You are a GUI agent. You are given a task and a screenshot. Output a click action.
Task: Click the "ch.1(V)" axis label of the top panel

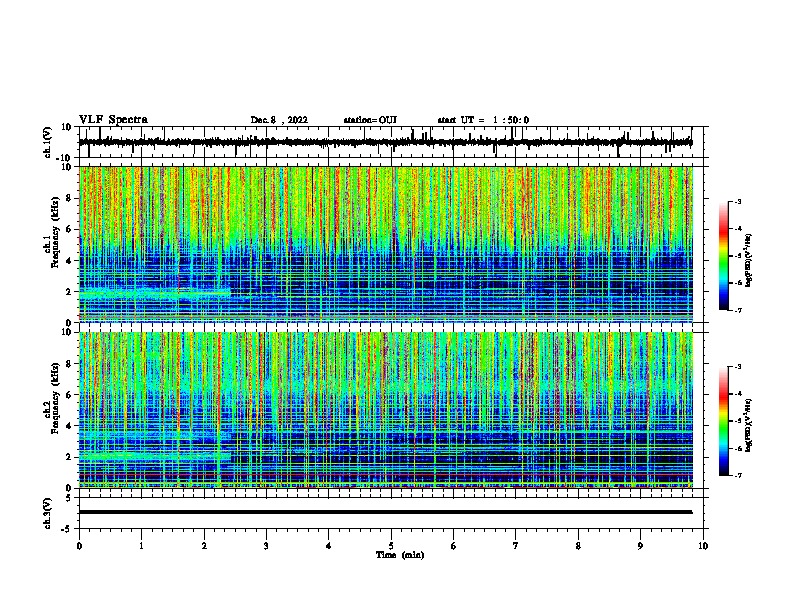point(48,142)
